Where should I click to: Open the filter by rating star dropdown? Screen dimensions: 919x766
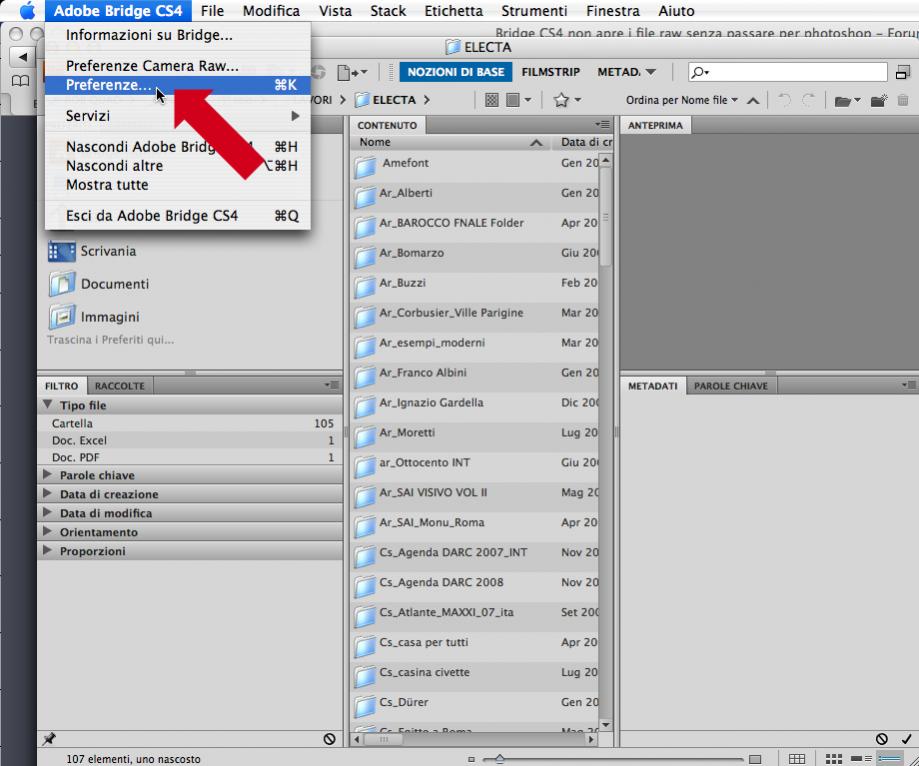(567, 100)
